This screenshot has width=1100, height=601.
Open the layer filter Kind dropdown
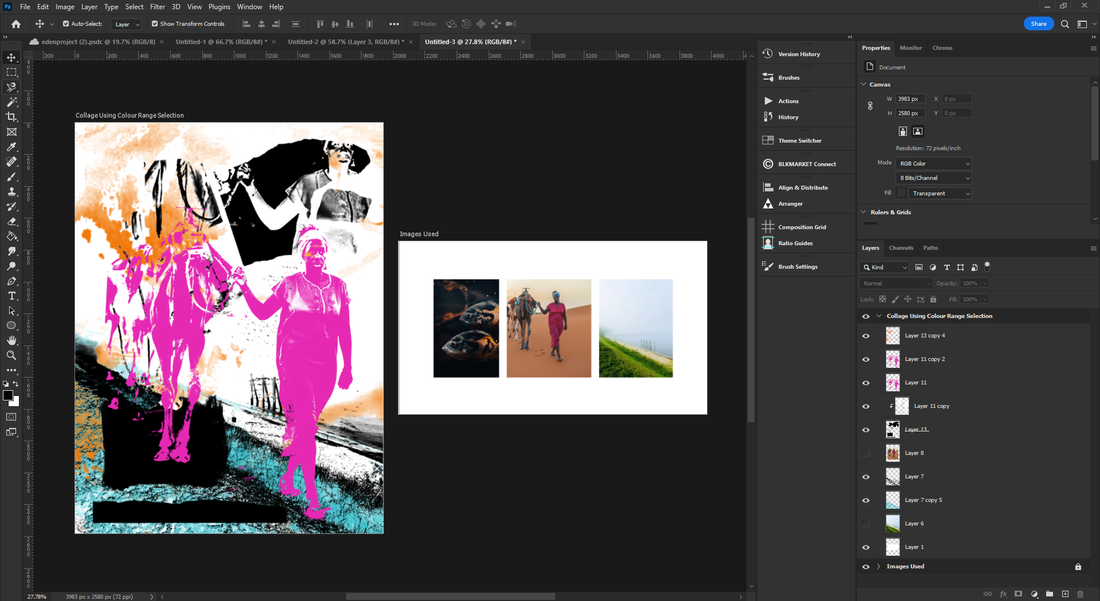(884, 267)
